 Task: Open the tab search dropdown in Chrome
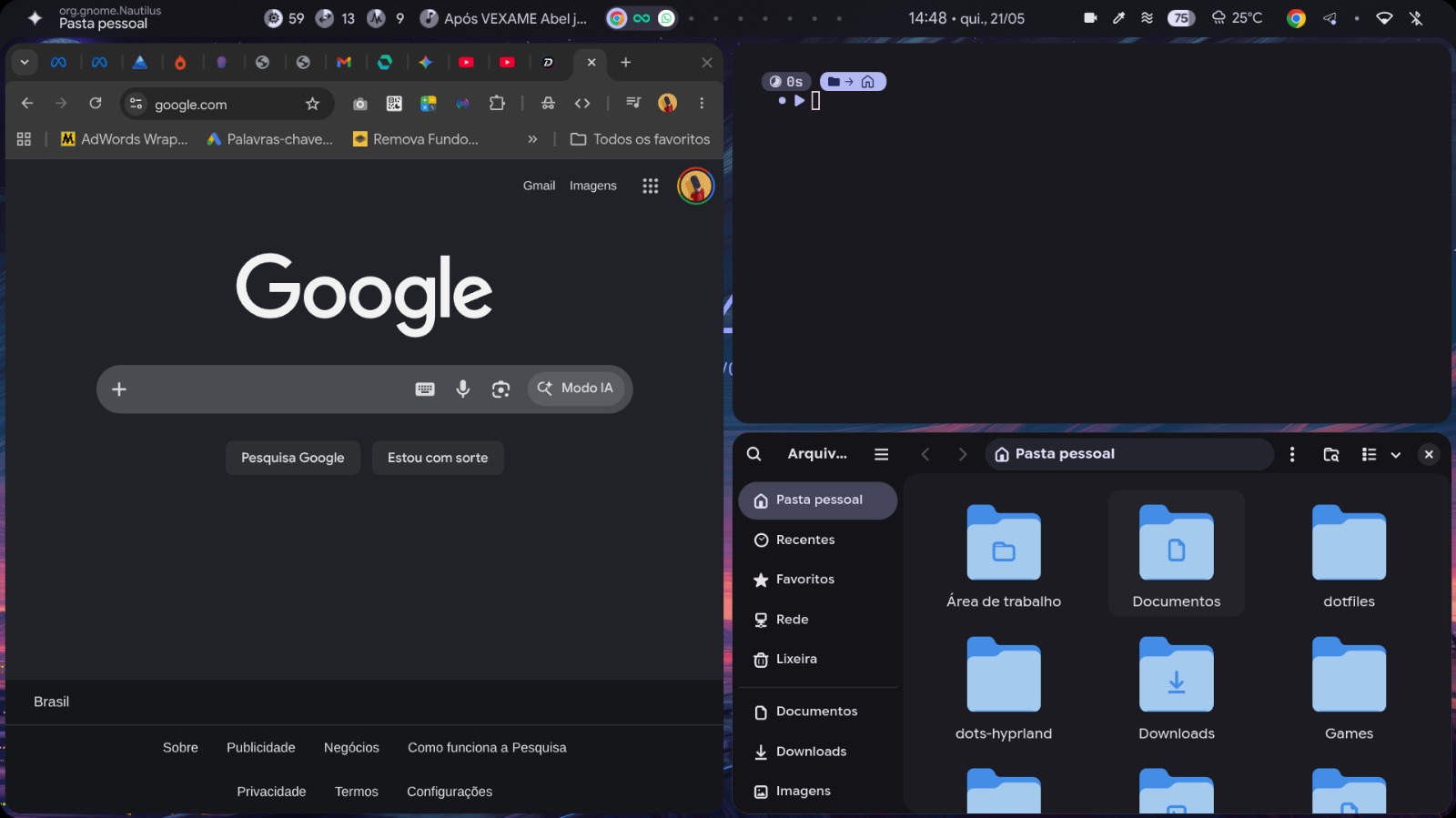pyautogui.click(x=25, y=63)
